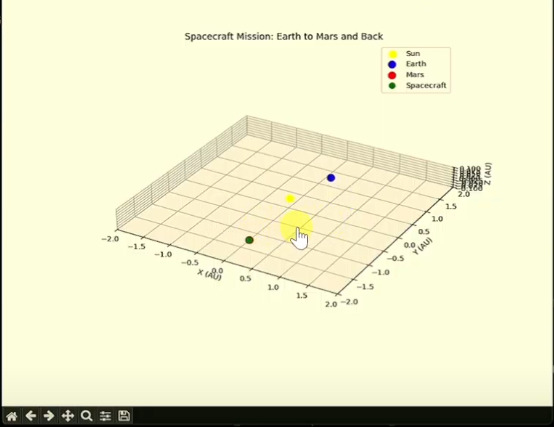Click the plot title 'Spacecraft Mission: Earth to Mars and Back'

pyautogui.click(x=284, y=37)
